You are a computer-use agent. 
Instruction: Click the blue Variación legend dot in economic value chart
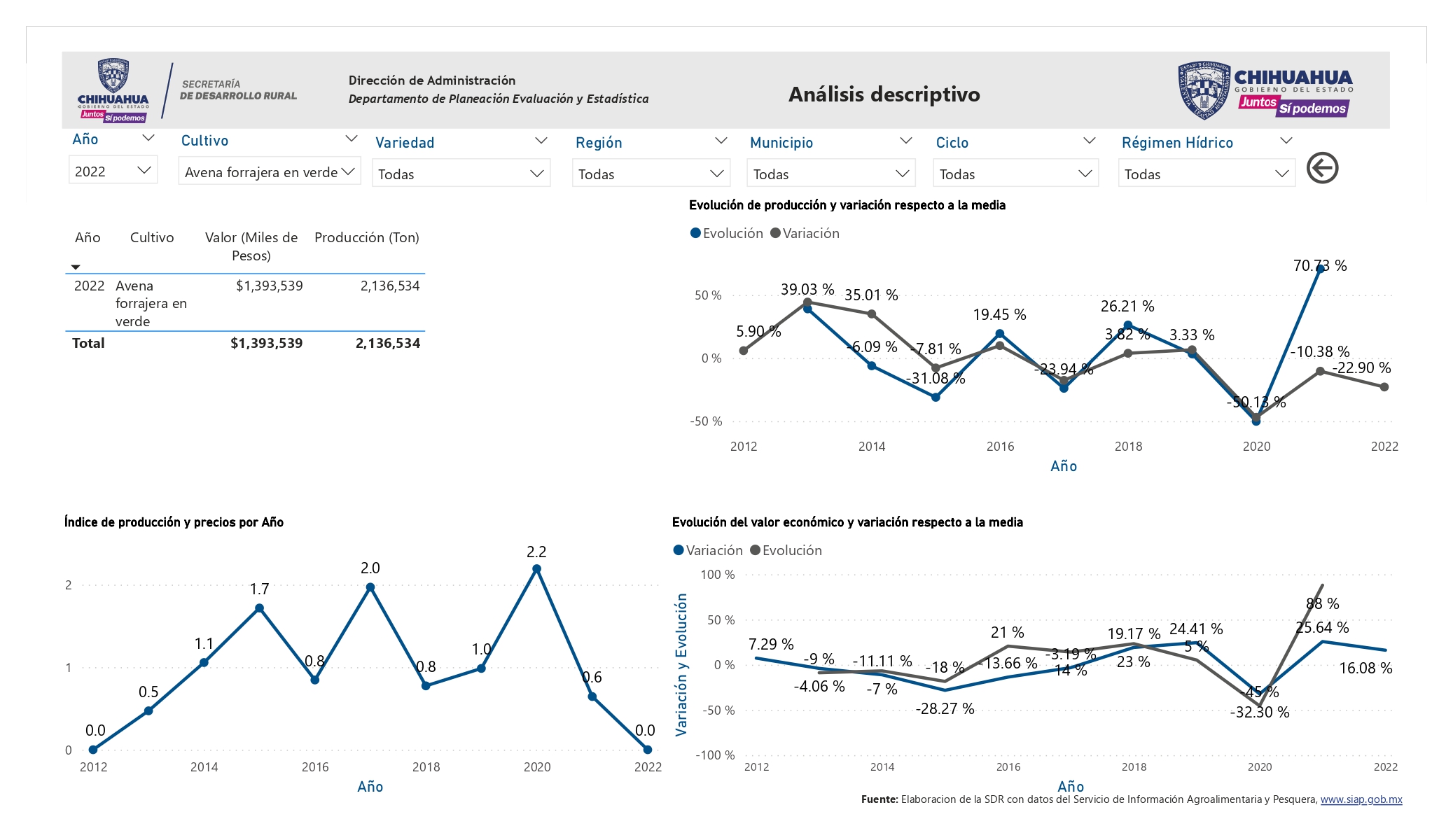[x=679, y=550]
